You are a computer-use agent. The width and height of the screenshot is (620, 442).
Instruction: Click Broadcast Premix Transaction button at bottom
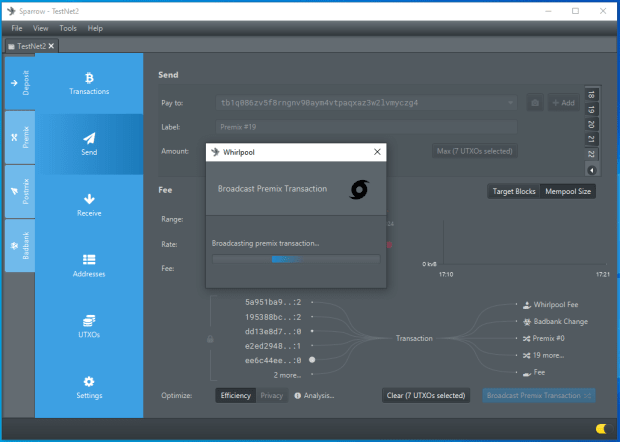click(539, 395)
